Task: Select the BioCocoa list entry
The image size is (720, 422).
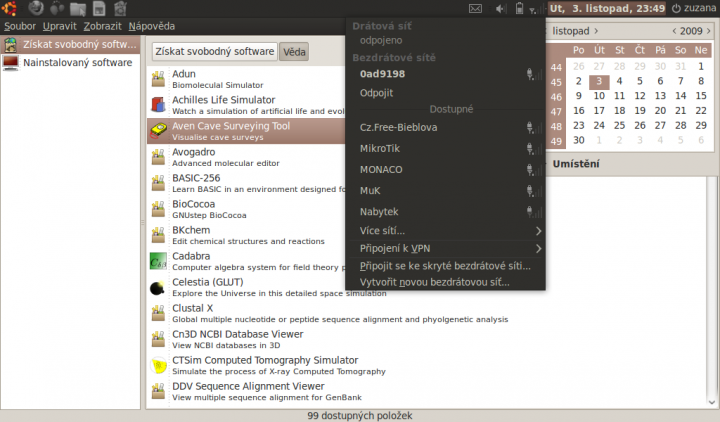Action: 246,209
